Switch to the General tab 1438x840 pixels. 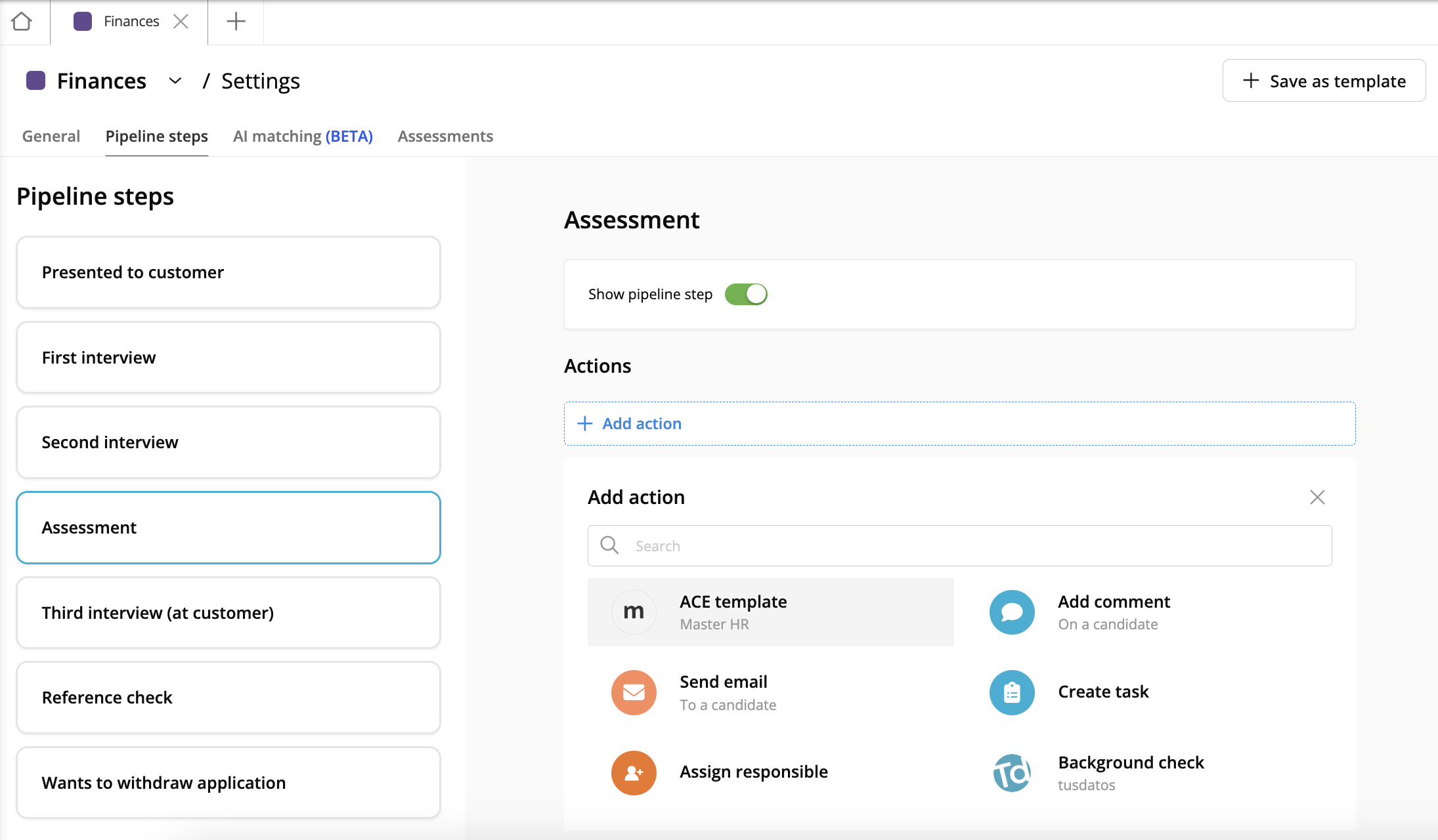pos(51,136)
